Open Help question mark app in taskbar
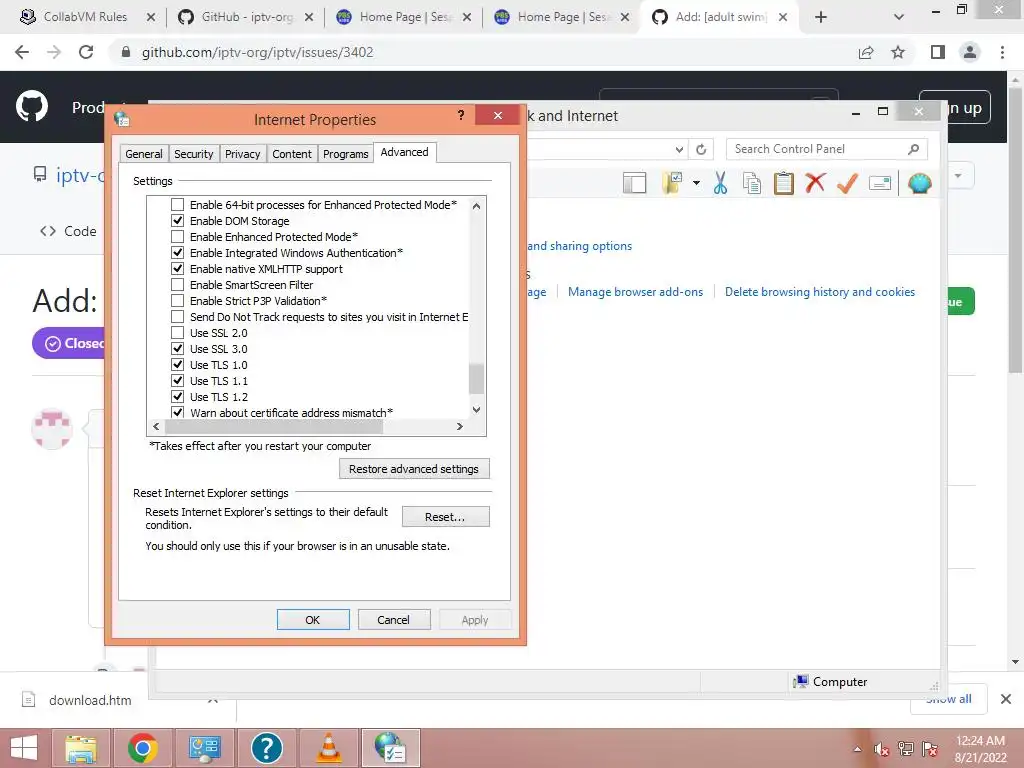1024x768 pixels. 266,748
